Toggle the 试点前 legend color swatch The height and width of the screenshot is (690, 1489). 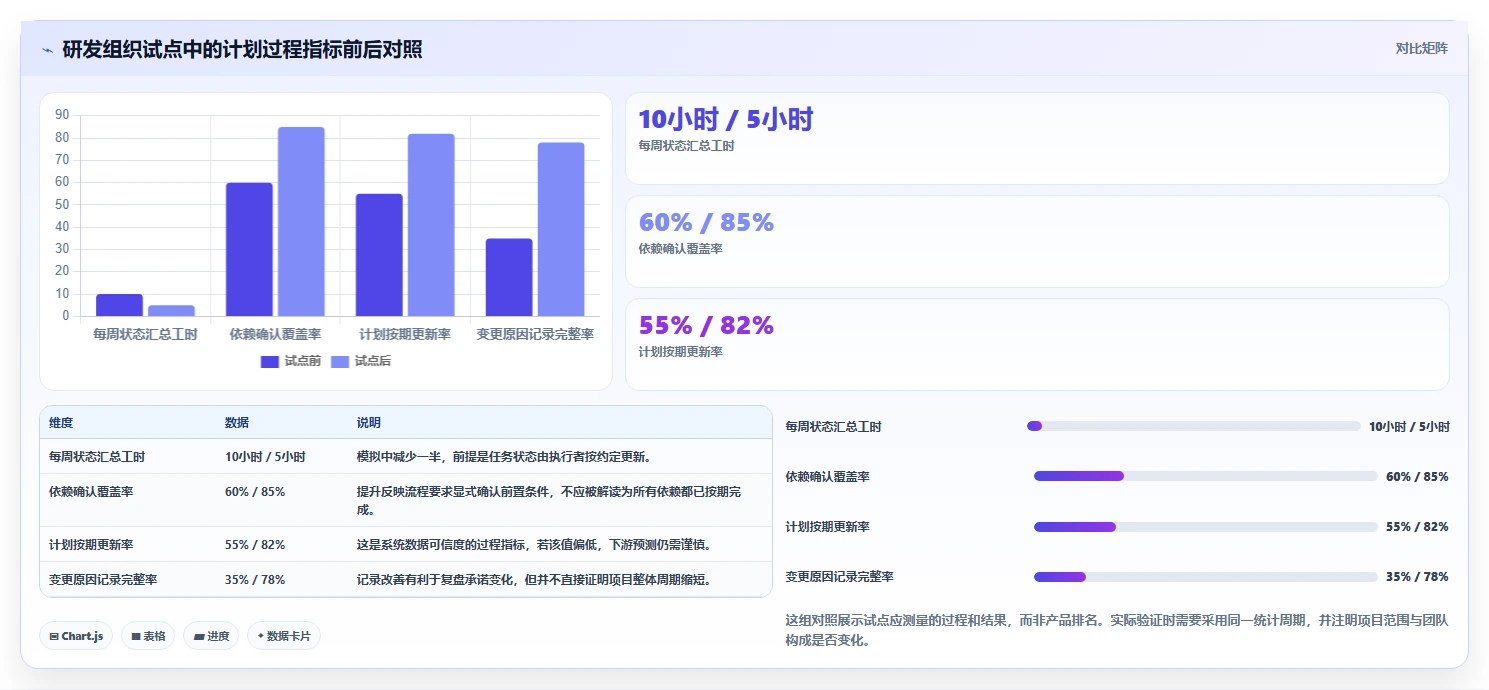click(x=270, y=362)
